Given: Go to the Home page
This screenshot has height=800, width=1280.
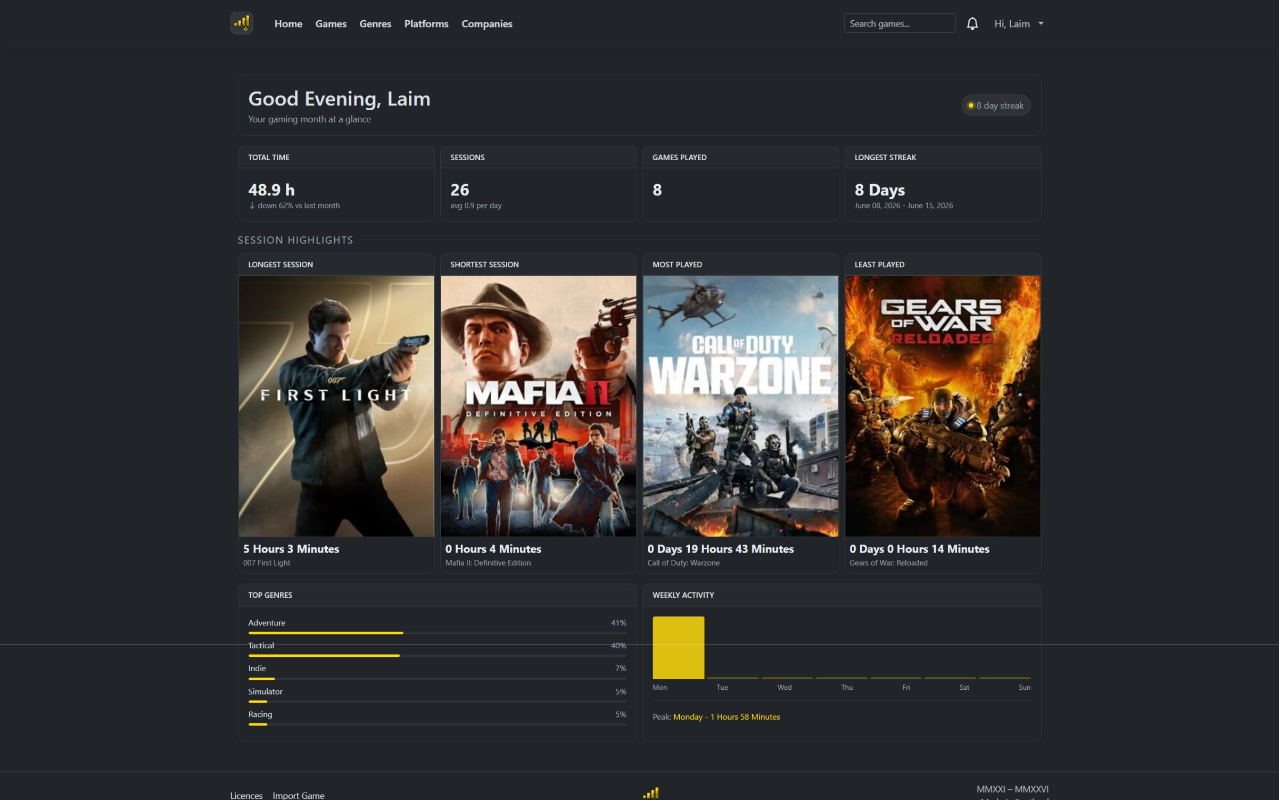Looking at the screenshot, I should 288,24.
